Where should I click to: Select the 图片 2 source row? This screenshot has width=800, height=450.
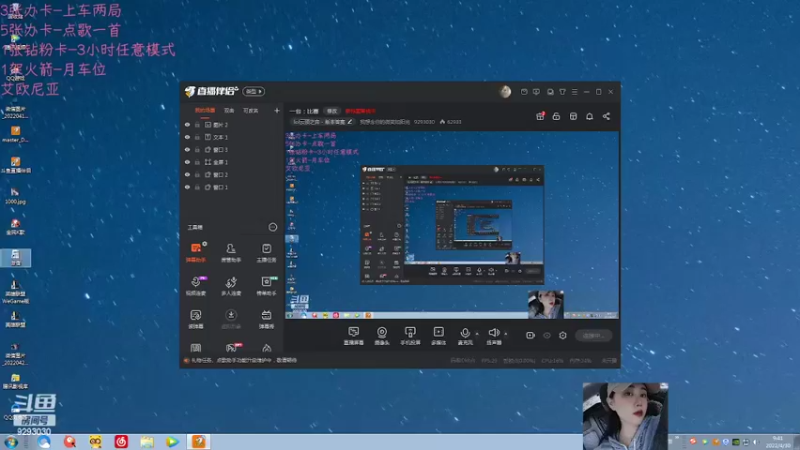point(232,125)
